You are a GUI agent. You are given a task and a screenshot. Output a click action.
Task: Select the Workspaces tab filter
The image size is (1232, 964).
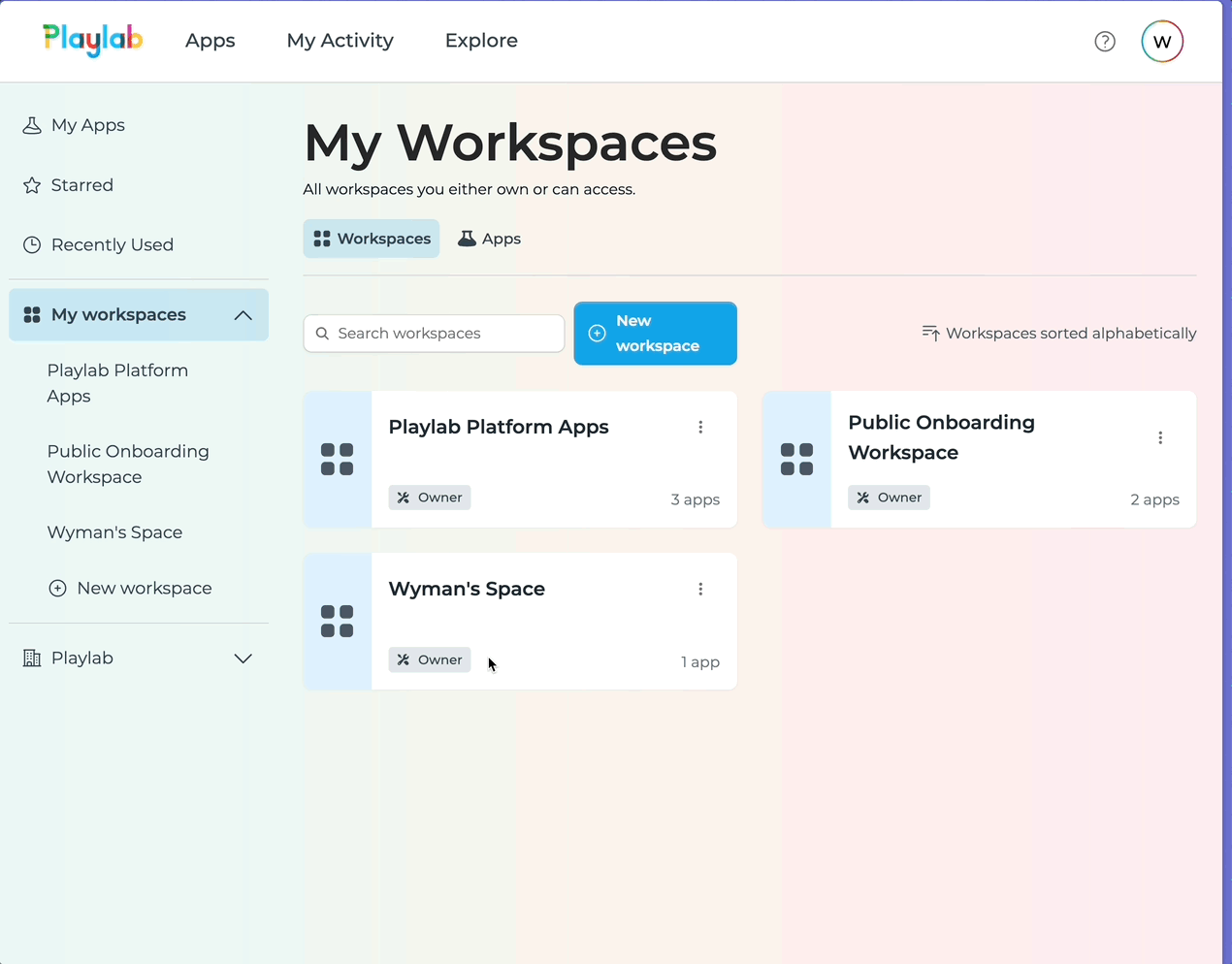[x=371, y=238]
